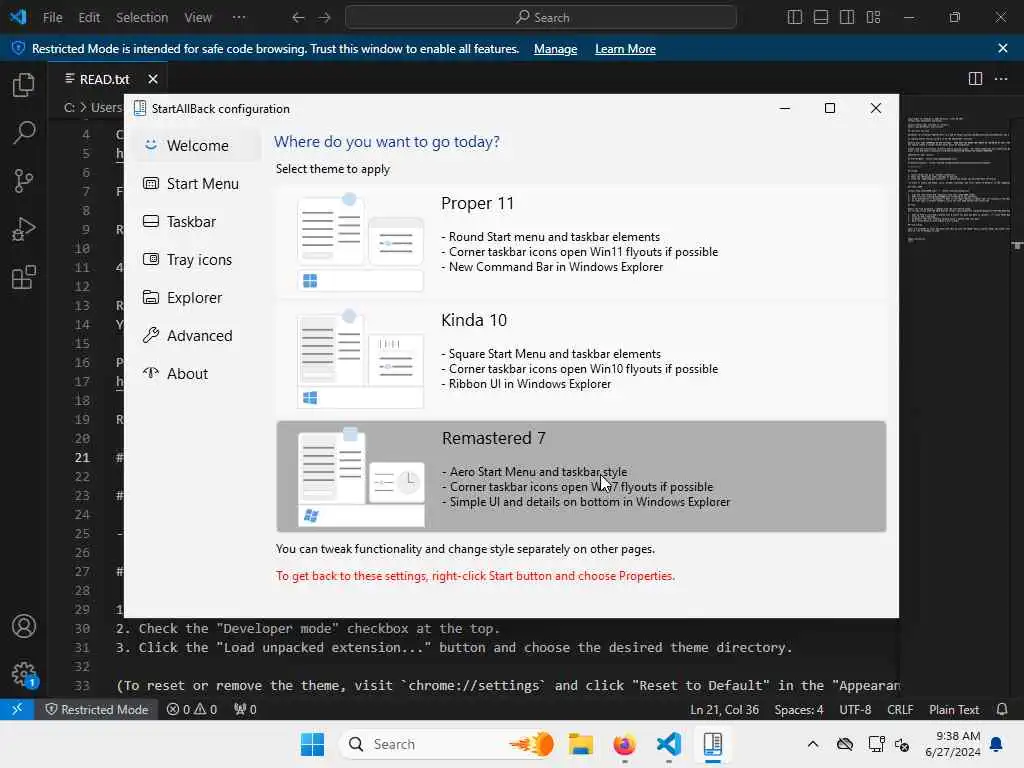Screen dimensions: 1024x768
Task: Open Extensions view in VS Code
Action: [x=24, y=278]
